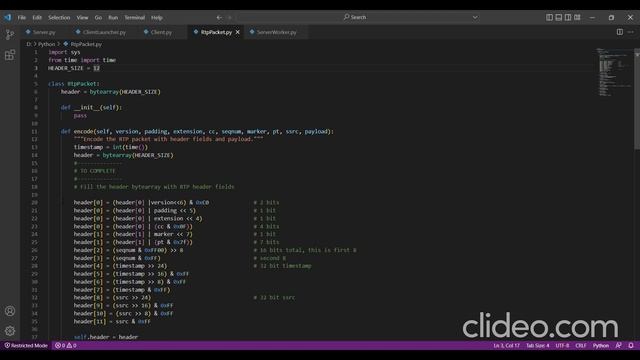
Task: Click the 'def __init__(self):' line
Action: pos(91,107)
